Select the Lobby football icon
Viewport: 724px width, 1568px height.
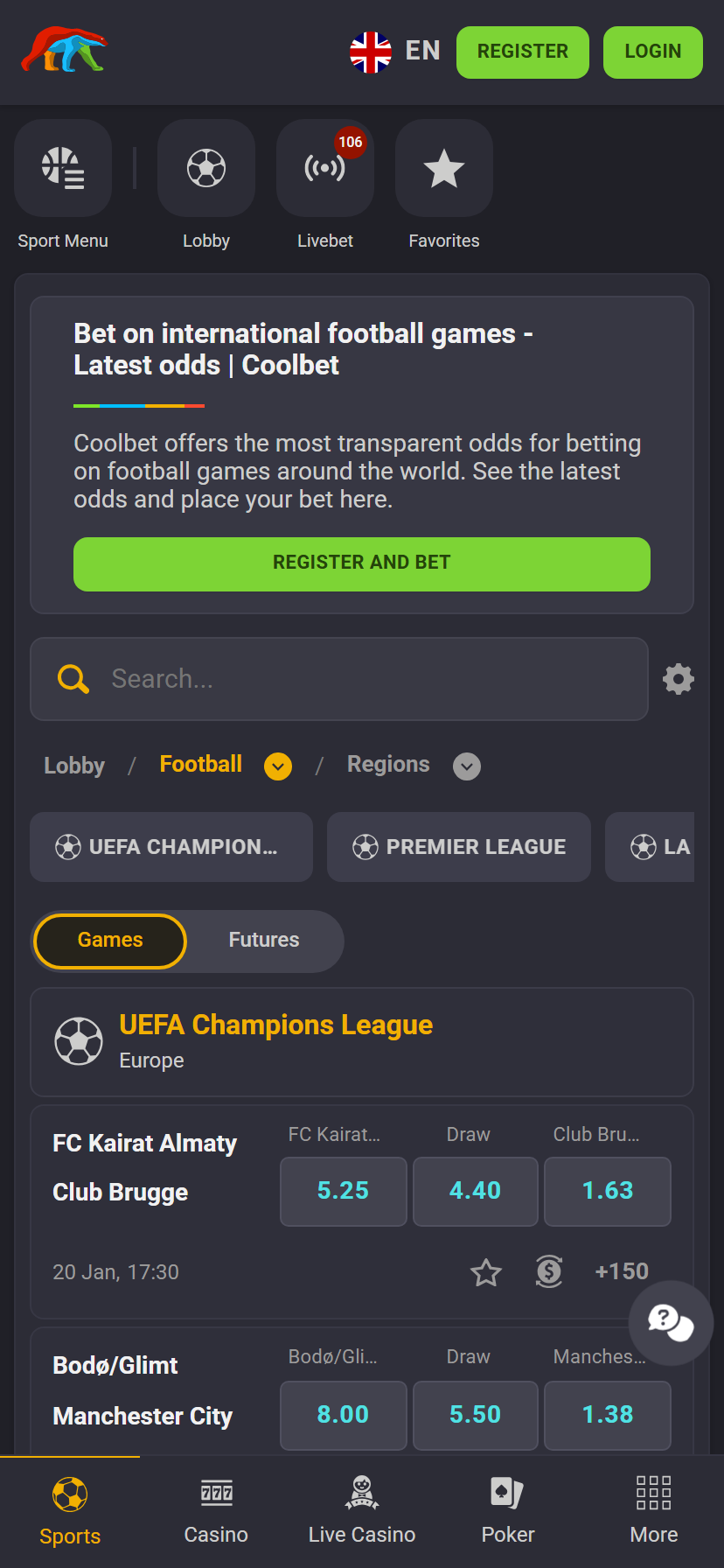tap(205, 168)
